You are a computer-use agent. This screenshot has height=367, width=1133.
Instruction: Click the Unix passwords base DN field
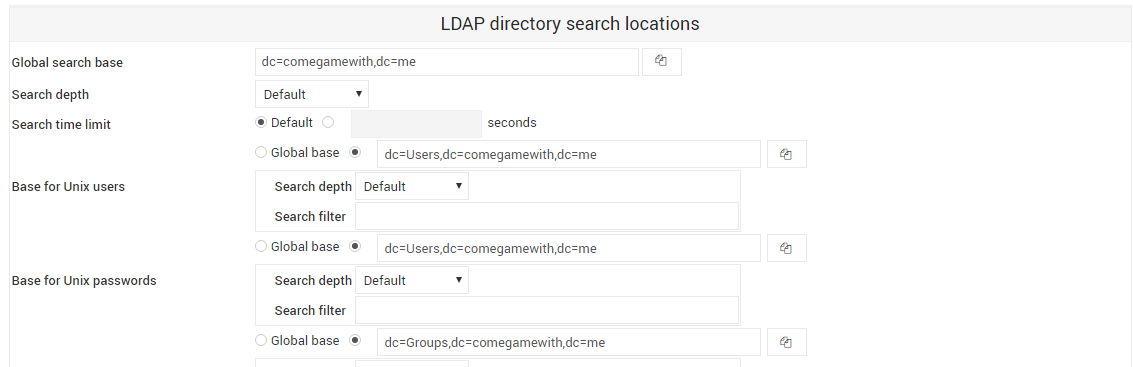[569, 248]
